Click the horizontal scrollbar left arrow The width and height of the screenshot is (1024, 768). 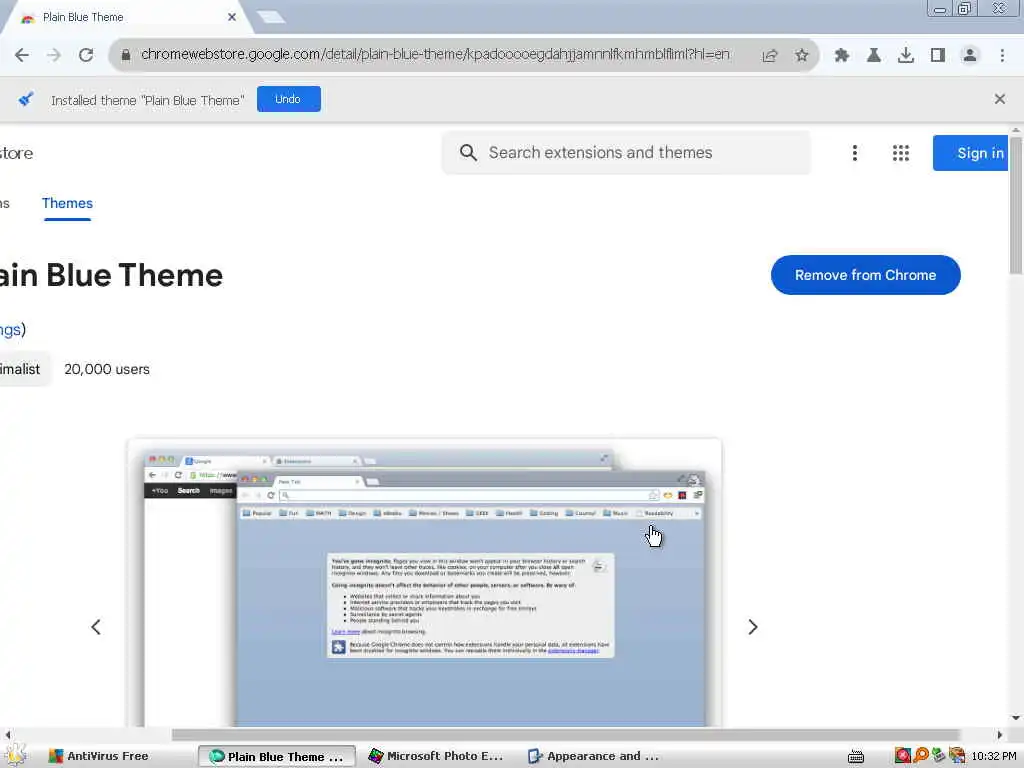pos(7,735)
